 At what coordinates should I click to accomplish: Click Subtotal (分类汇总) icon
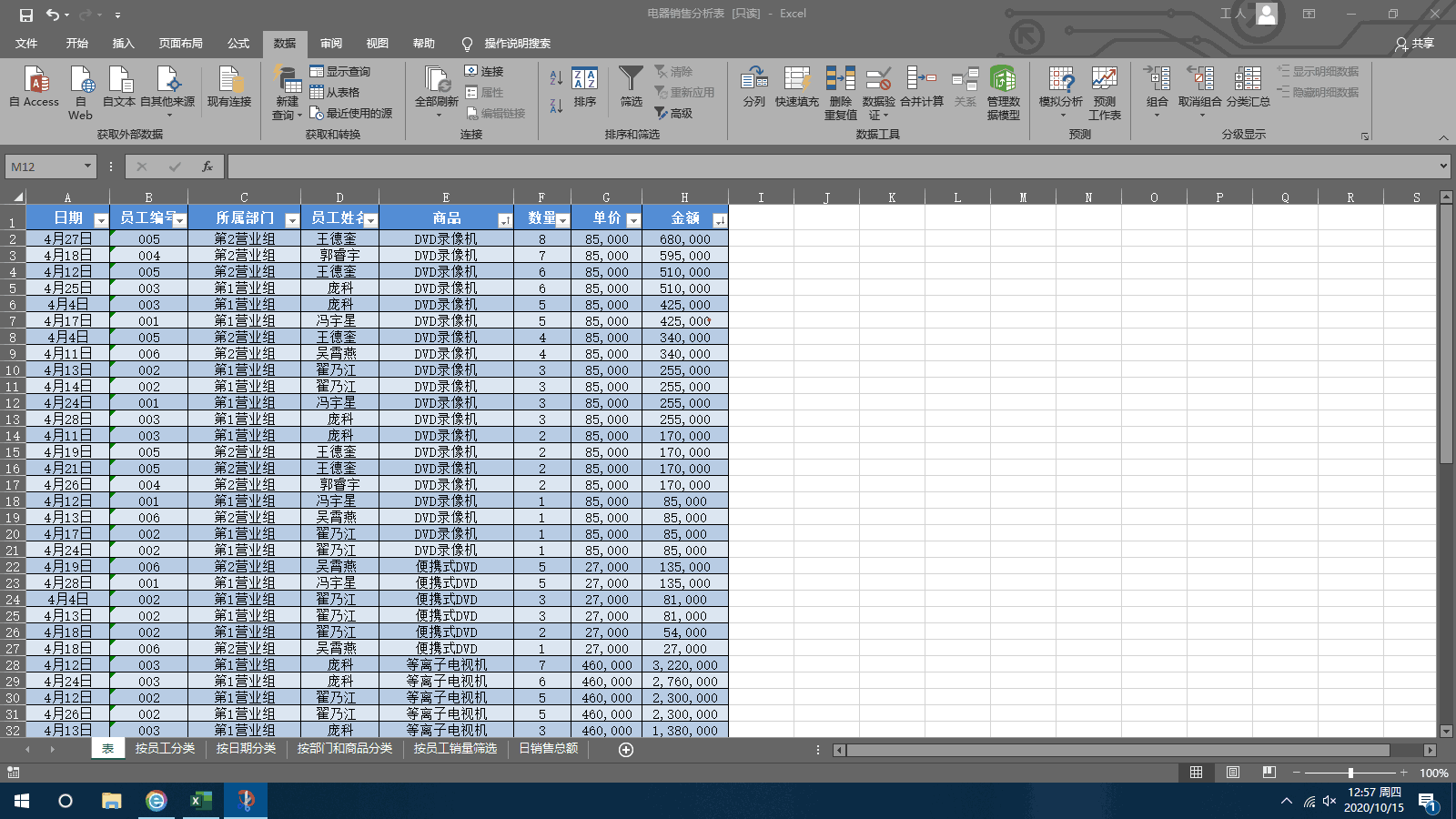(x=1248, y=78)
